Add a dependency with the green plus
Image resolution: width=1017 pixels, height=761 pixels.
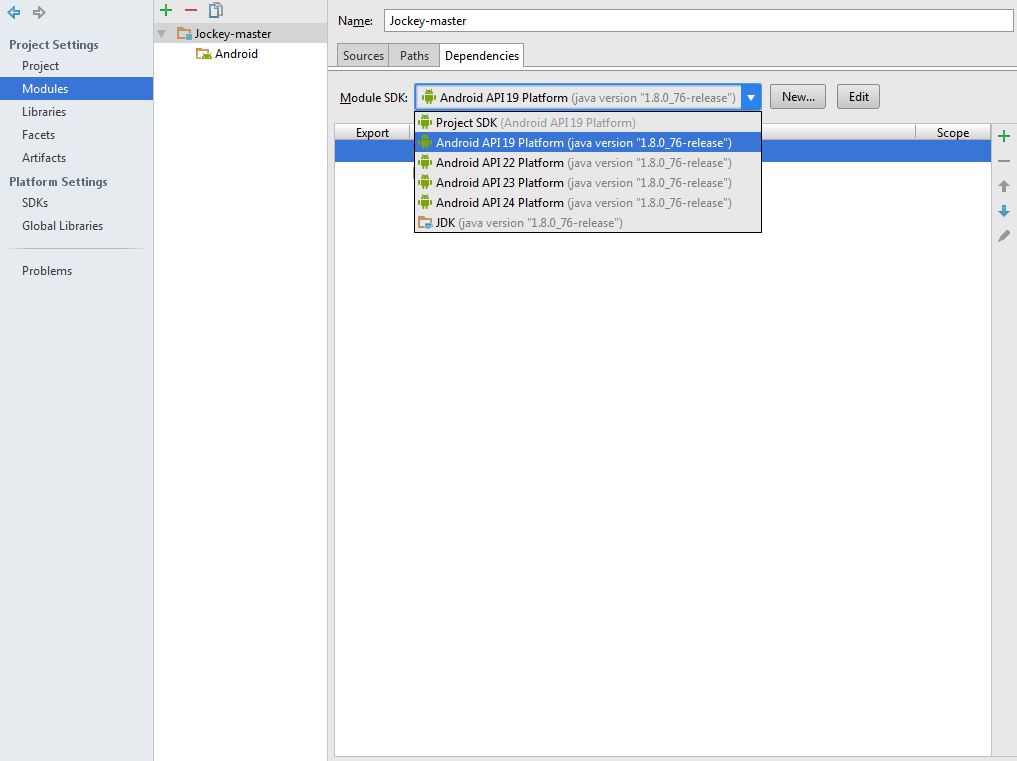(x=1004, y=136)
